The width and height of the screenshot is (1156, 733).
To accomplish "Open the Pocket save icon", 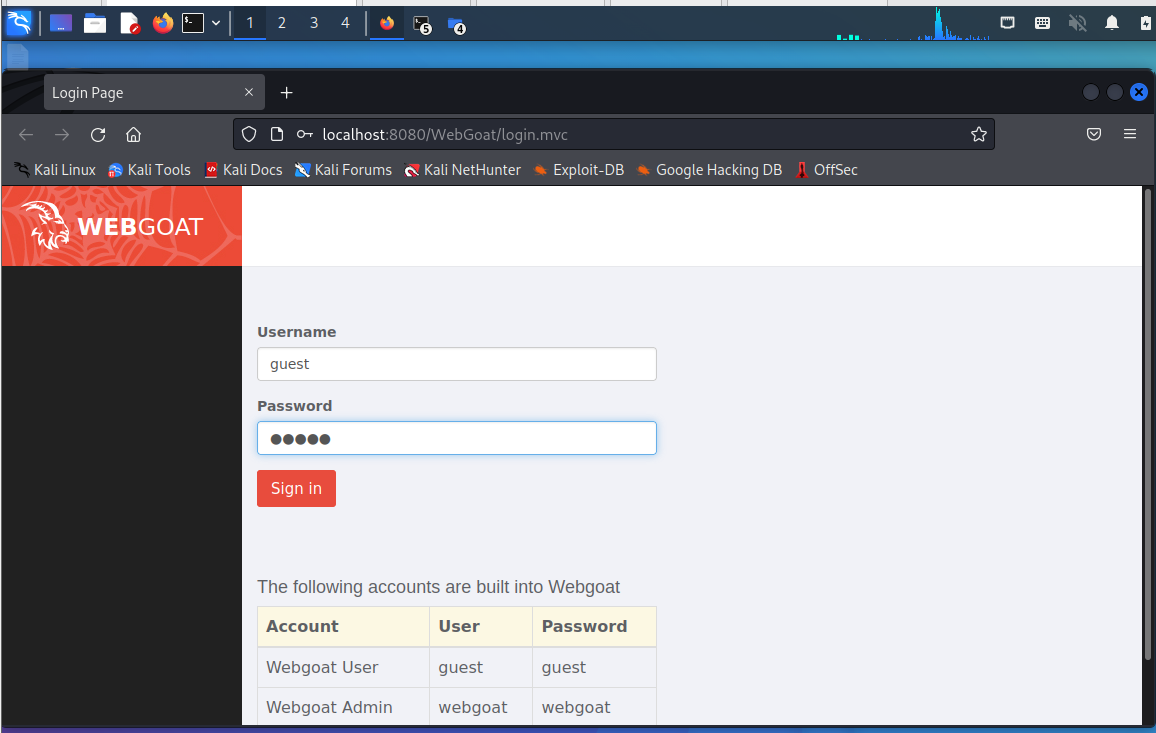I will click(1094, 134).
